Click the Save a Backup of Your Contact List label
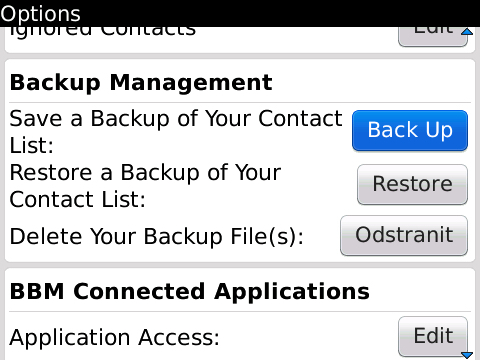480x360 pixels. coord(176,132)
